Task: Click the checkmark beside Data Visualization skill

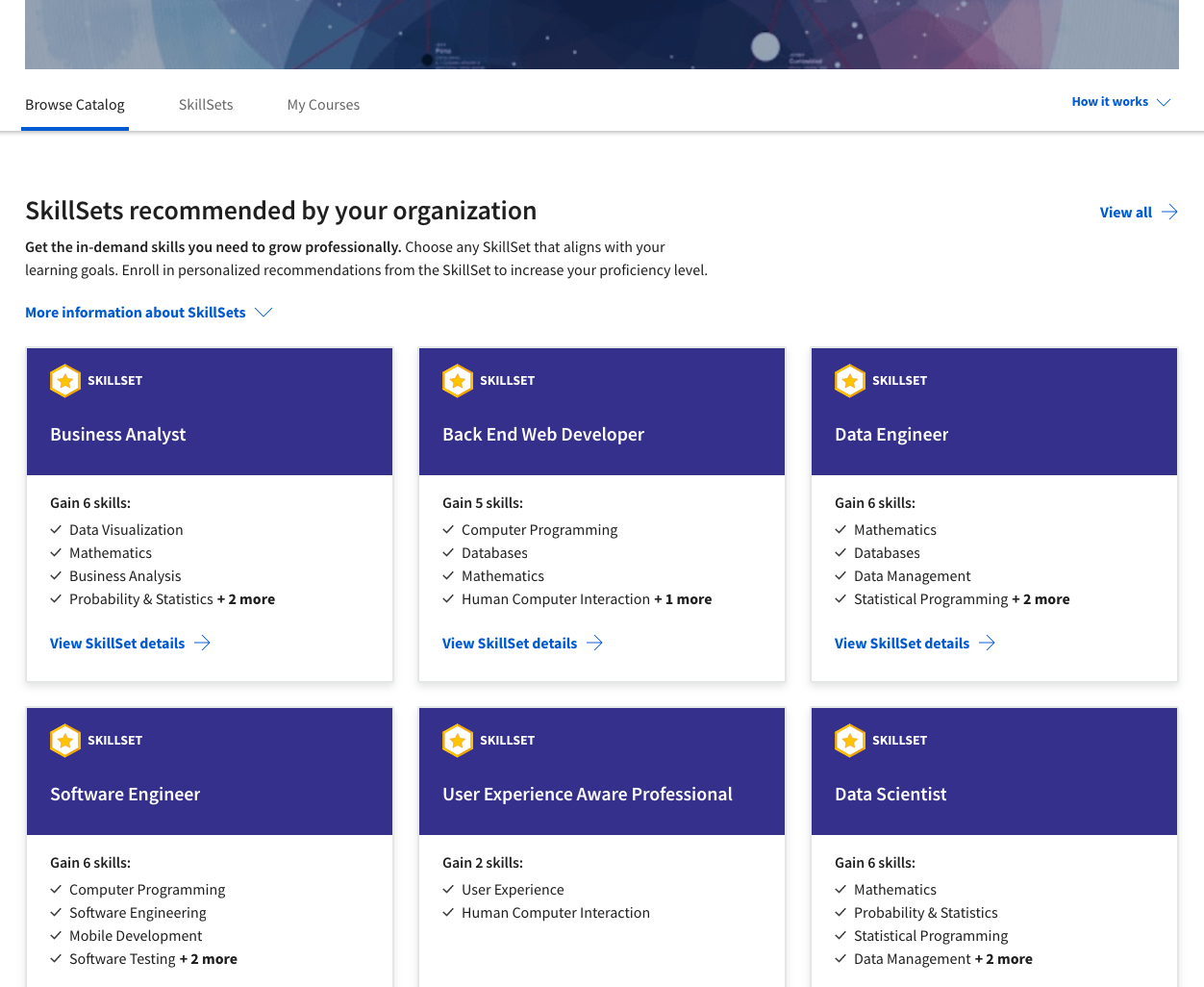Action: [x=55, y=529]
